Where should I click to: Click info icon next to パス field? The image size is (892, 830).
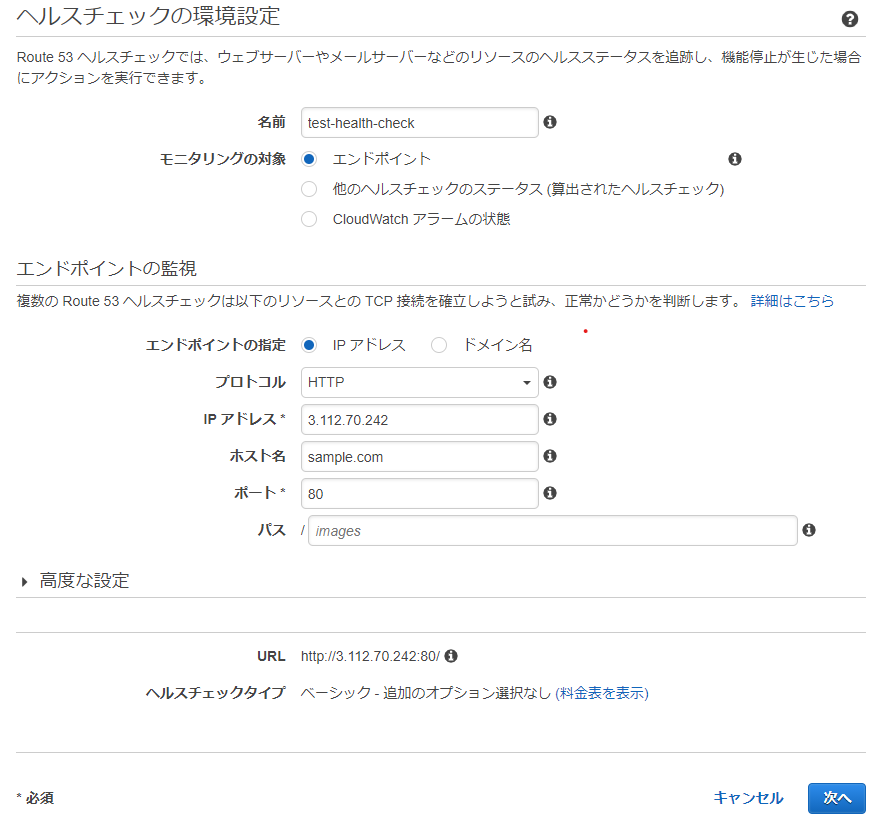pyautogui.click(x=809, y=530)
